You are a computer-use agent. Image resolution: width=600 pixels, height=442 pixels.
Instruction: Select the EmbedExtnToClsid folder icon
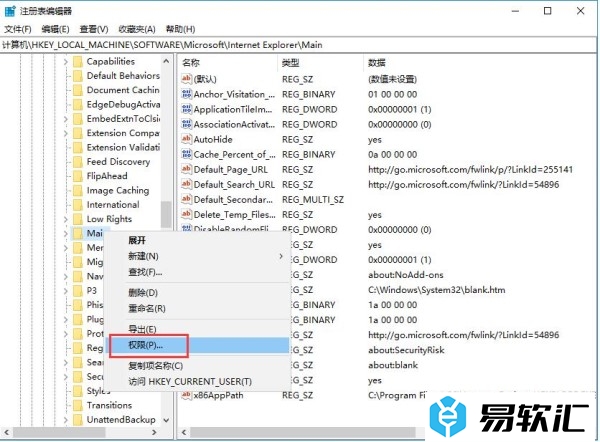[x=78, y=119]
